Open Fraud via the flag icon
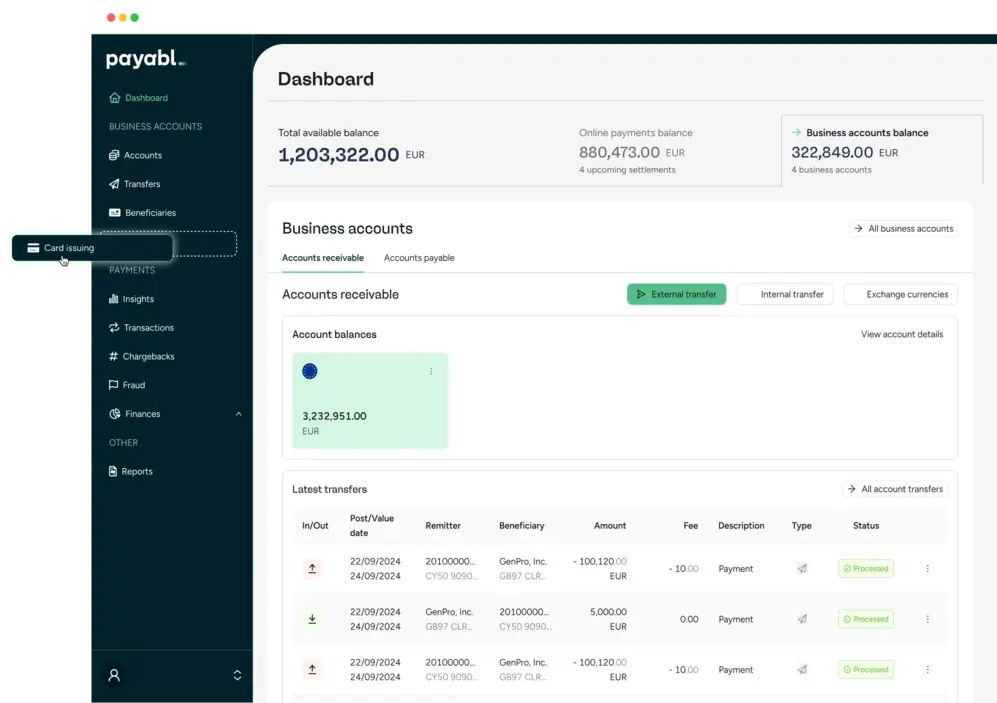This screenshot has height=703, width=997. point(114,385)
